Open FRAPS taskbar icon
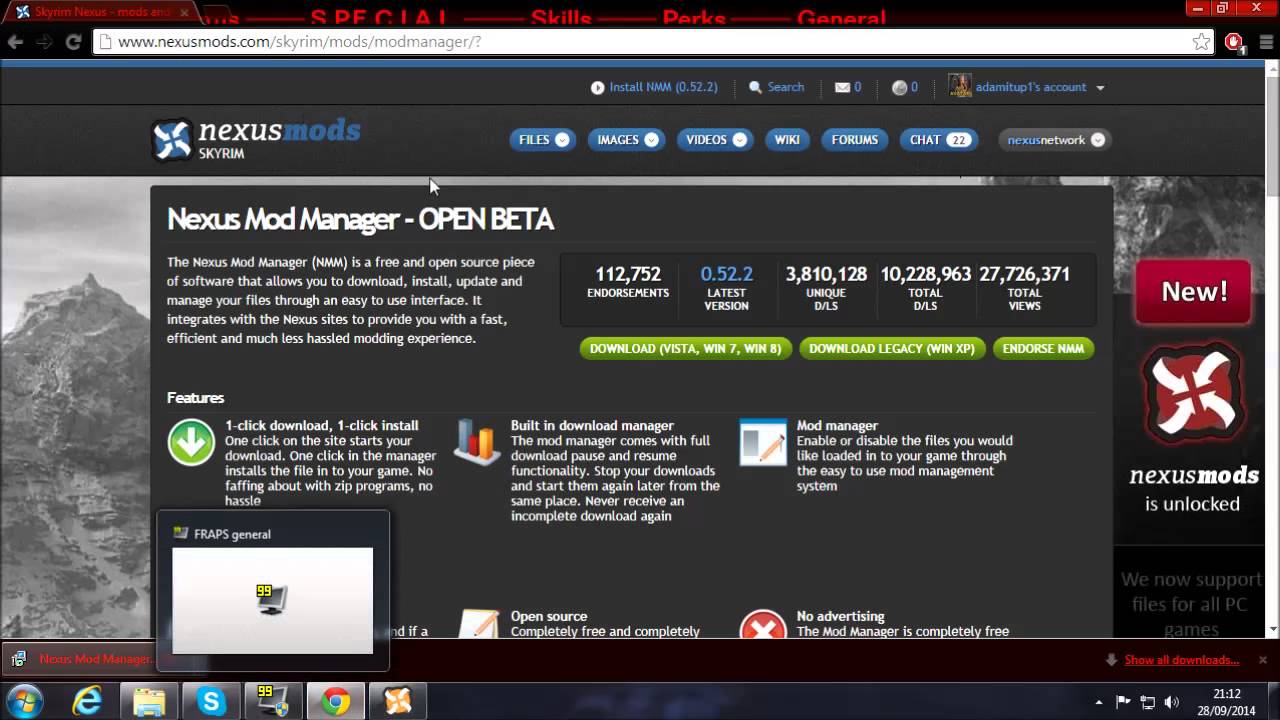This screenshot has width=1280, height=720. (273, 701)
